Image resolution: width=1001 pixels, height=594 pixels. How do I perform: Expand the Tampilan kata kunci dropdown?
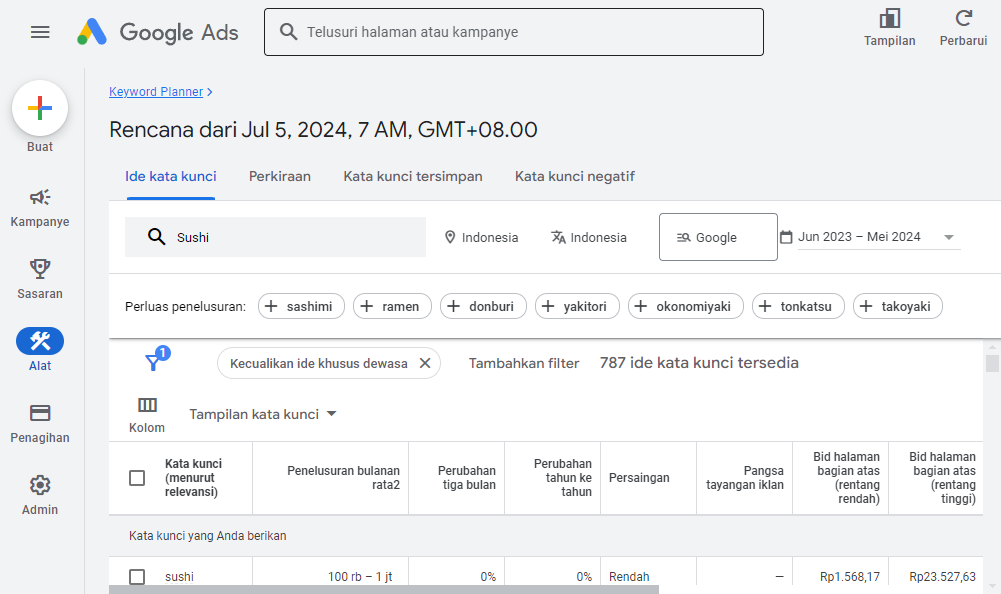pos(262,414)
